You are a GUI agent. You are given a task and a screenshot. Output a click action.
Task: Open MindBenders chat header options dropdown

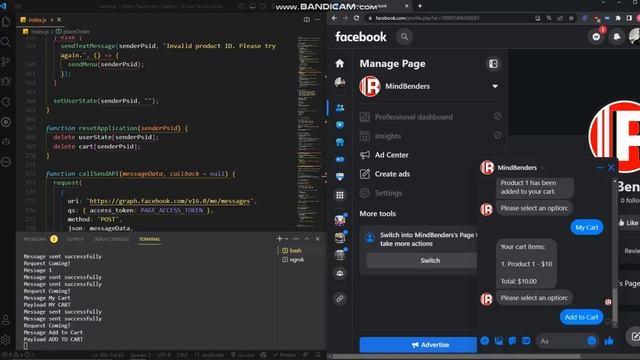(x=542, y=168)
